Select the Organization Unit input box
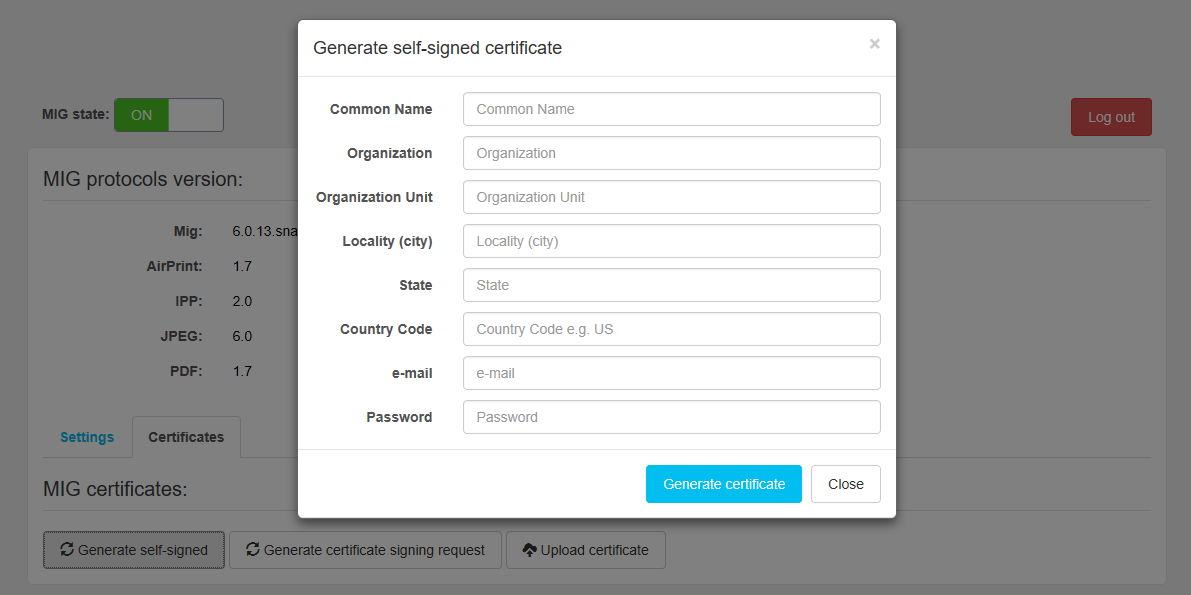This screenshot has height=595, width=1191. coord(671,197)
